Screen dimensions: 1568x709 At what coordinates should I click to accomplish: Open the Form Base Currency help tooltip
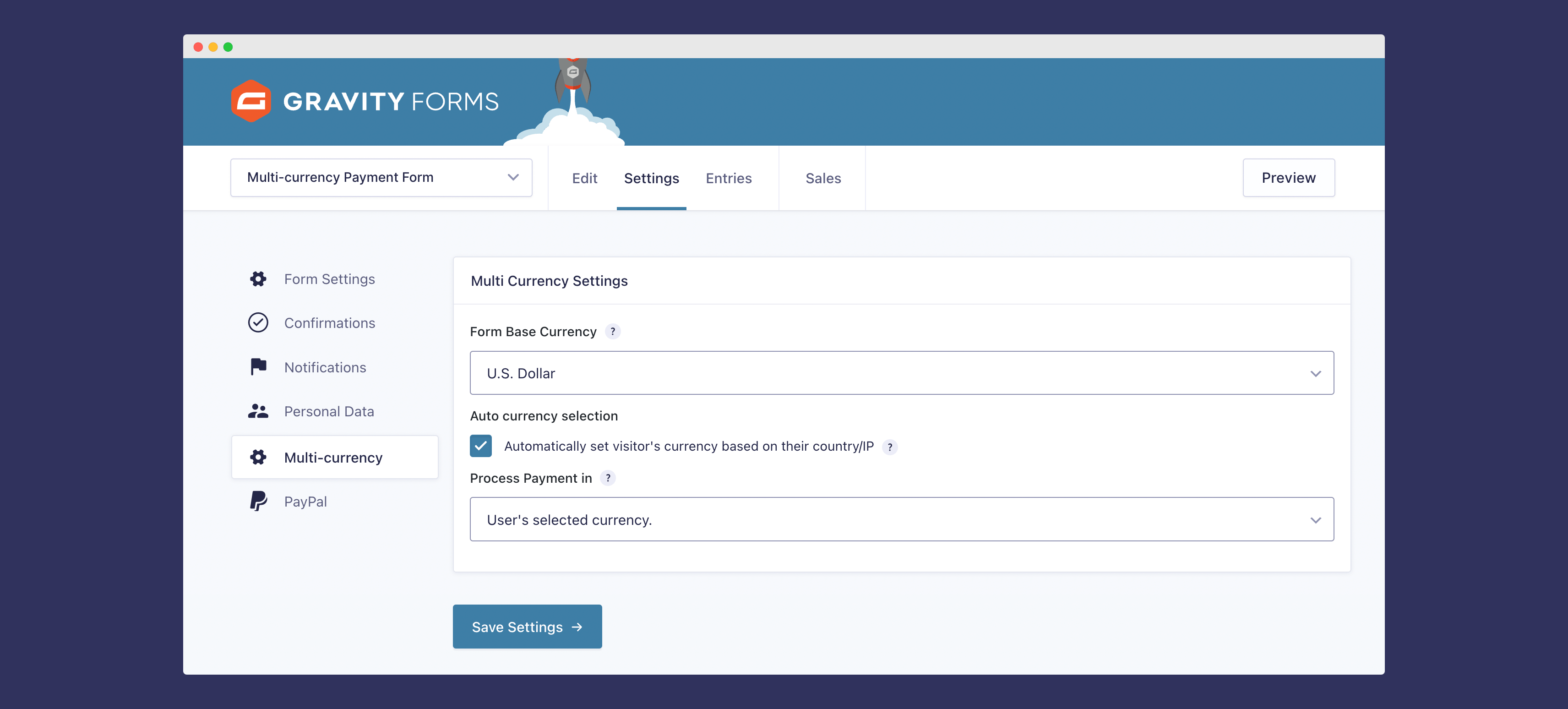614,332
